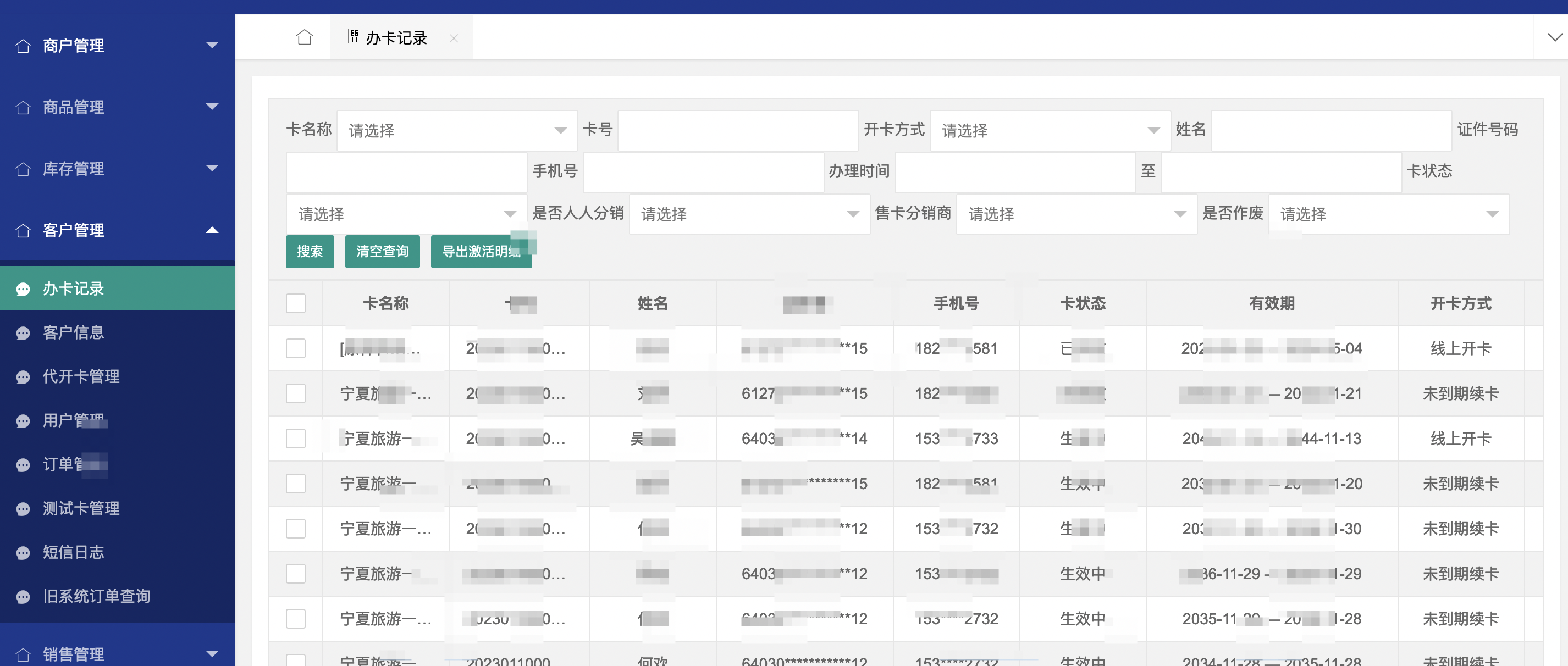Image resolution: width=1568 pixels, height=666 pixels.
Task: Check the row with validity starting 2035-11
Action: [x=296, y=619]
